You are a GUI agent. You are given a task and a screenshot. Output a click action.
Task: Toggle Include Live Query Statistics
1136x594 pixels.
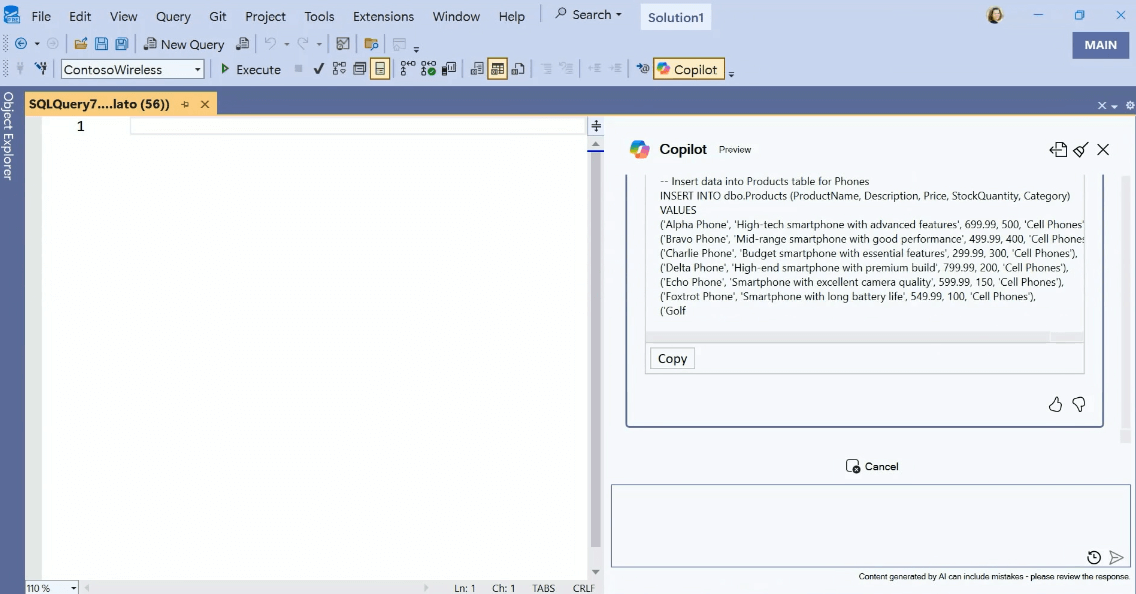428,69
